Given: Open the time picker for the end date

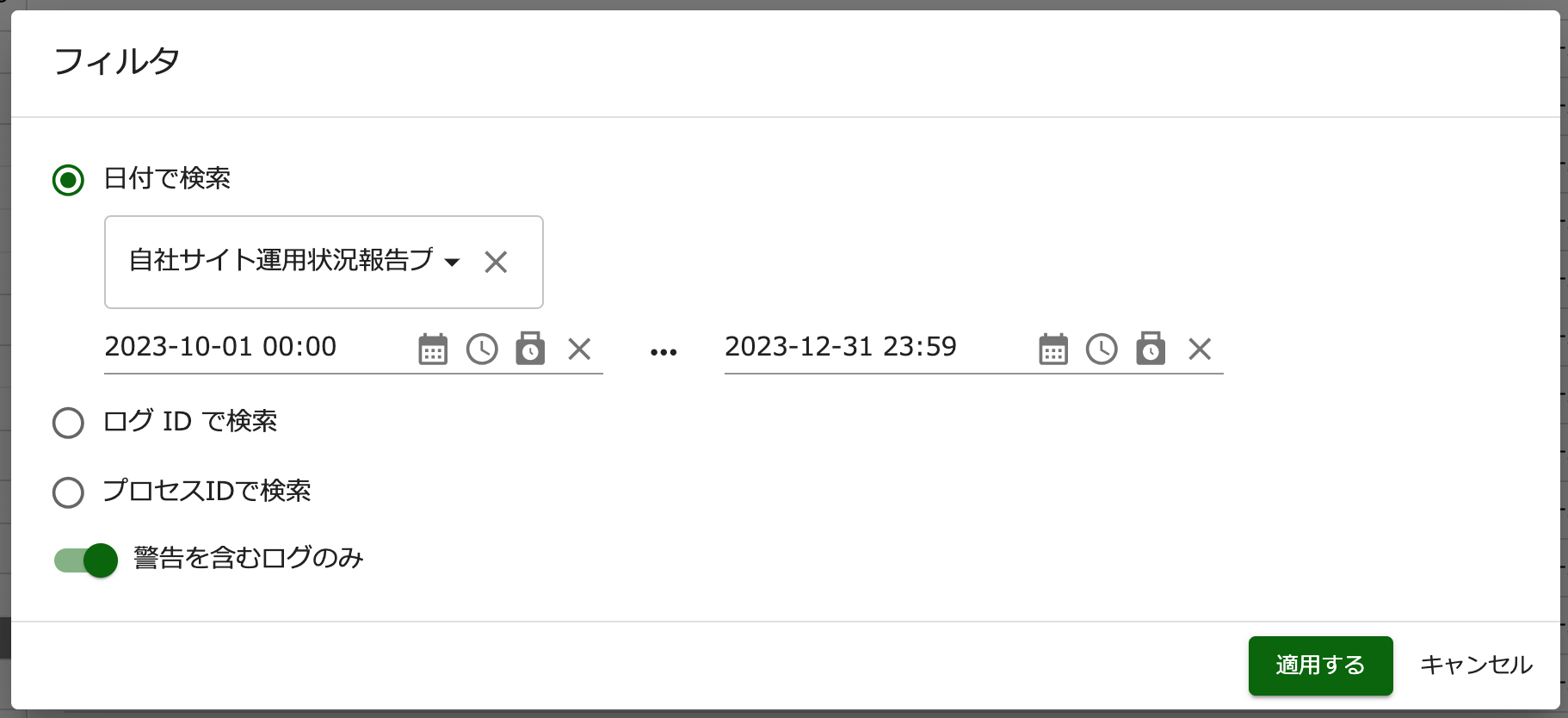Looking at the screenshot, I should point(1102,349).
